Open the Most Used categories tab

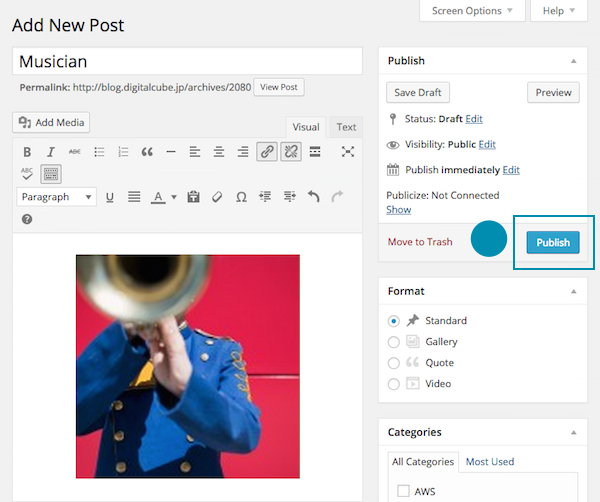point(490,461)
